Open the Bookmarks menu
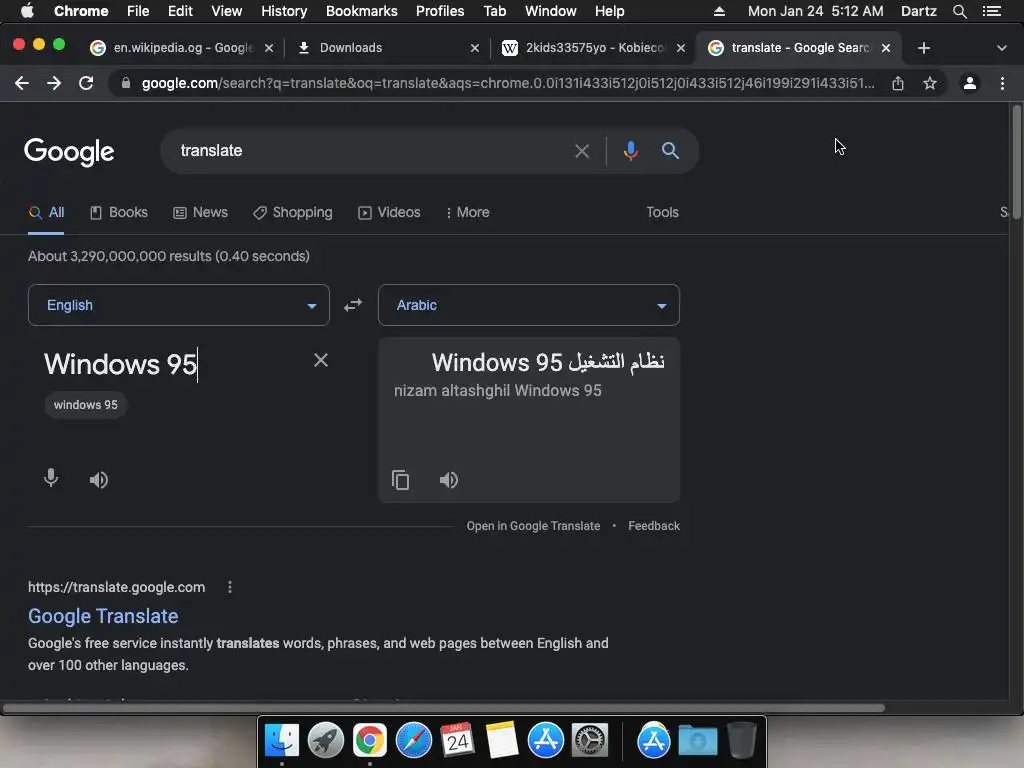Viewport: 1024px width, 768px height. 362,11
